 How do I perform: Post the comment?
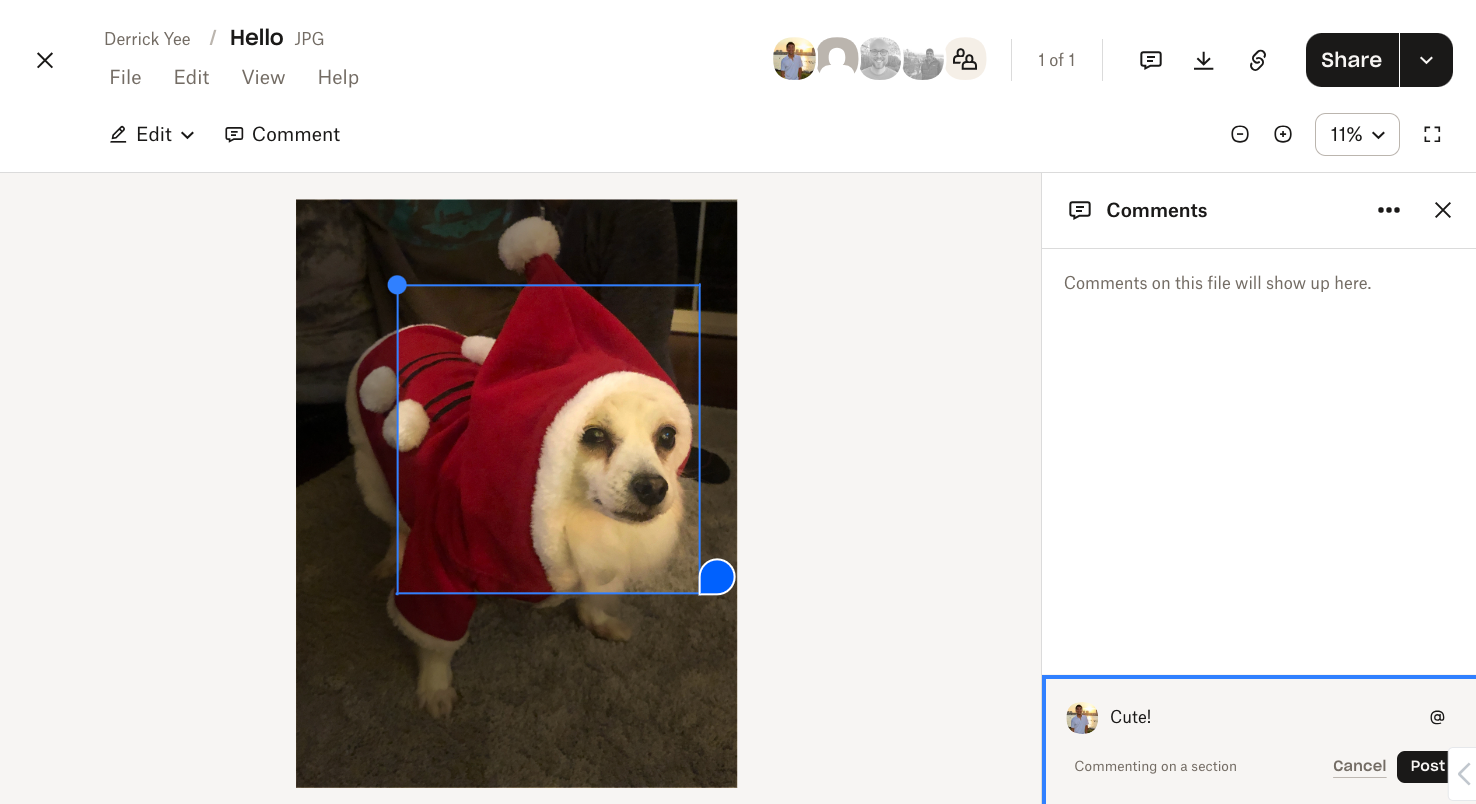click(1427, 766)
